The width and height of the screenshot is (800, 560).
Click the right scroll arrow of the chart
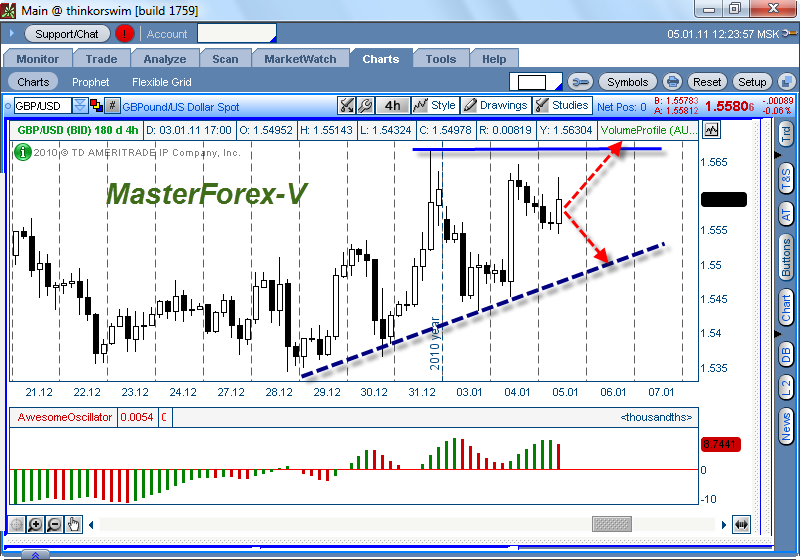click(723, 525)
